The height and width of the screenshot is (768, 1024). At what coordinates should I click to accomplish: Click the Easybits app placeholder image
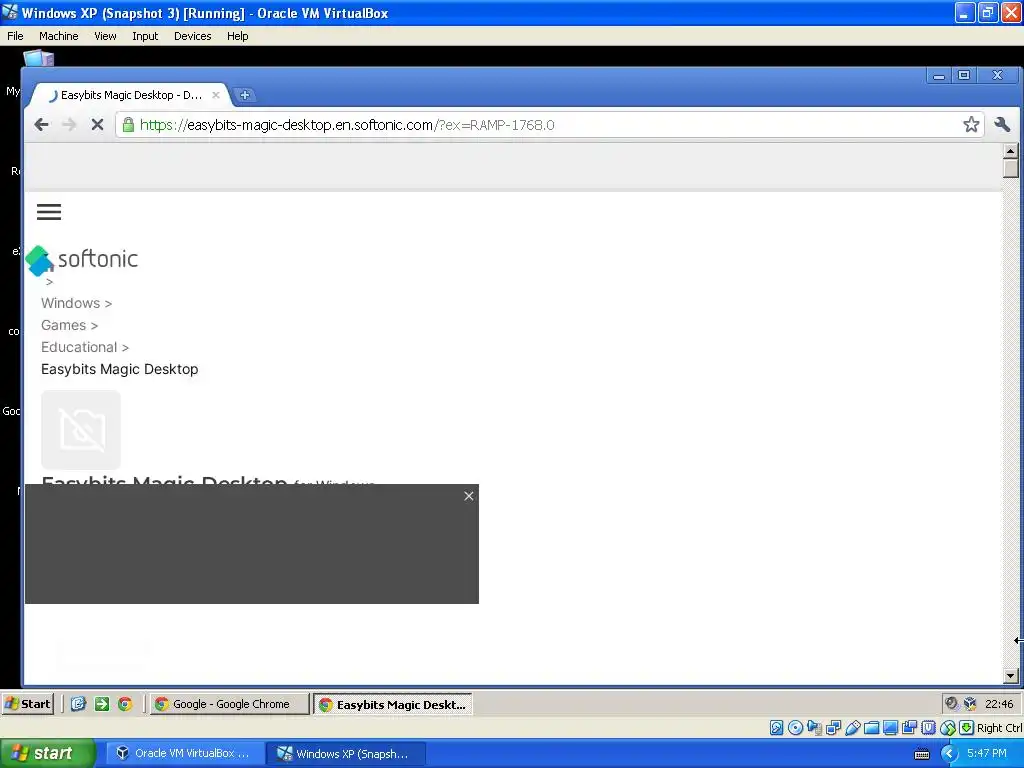click(x=81, y=430)
